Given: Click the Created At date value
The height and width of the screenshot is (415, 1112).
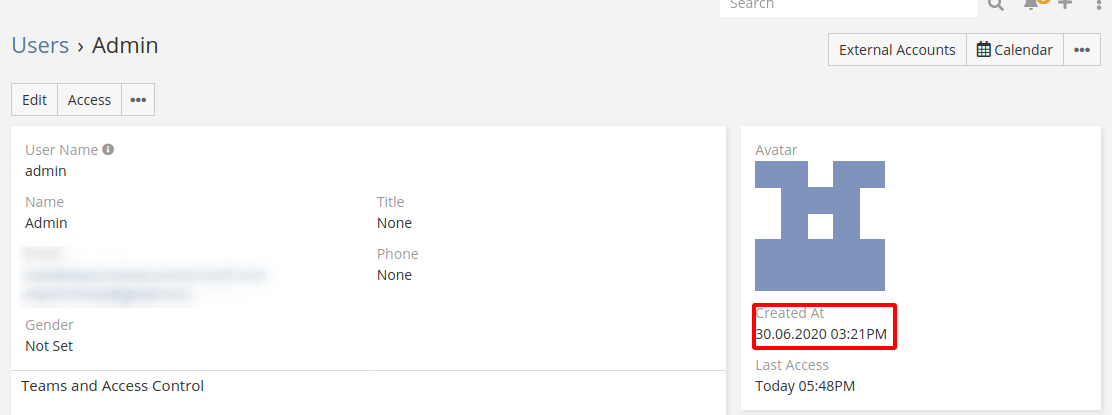Looking at the screenshot, I should point(820,334).
